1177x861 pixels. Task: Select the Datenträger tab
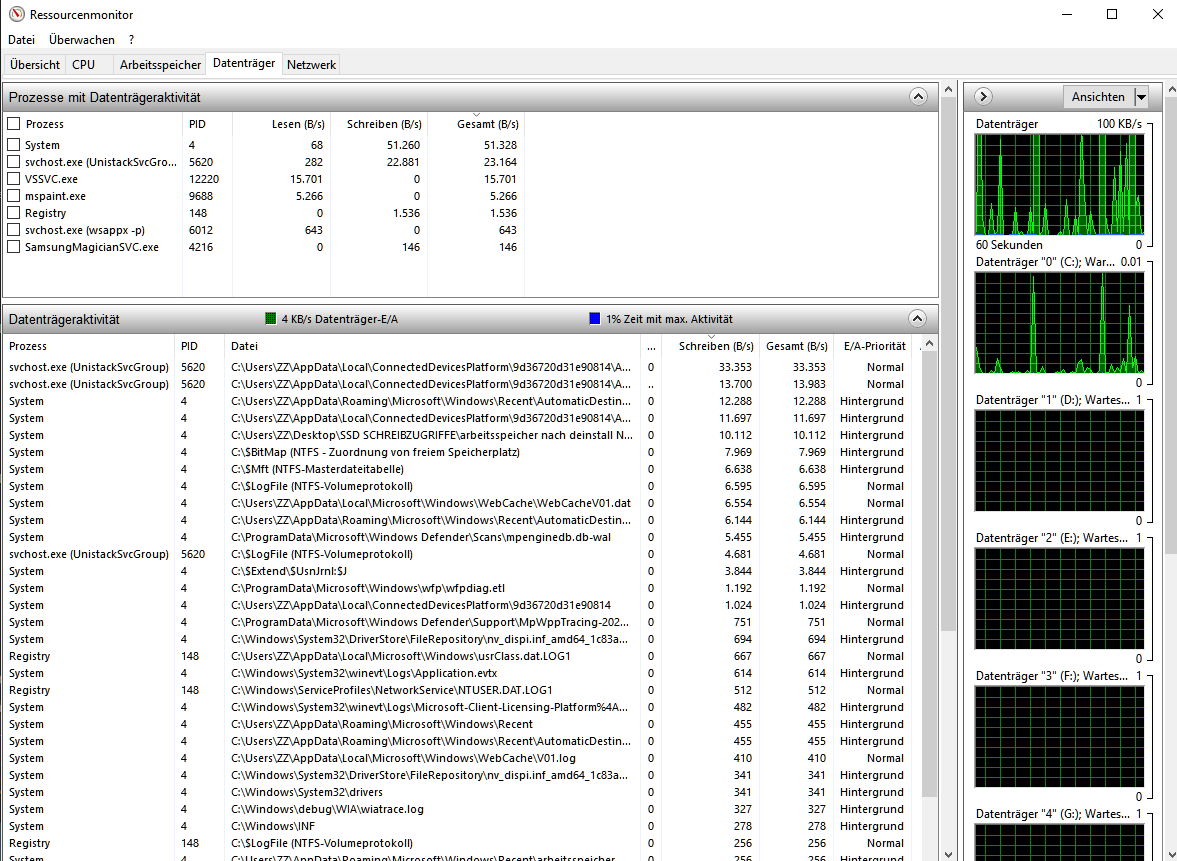tap(244, 63)
